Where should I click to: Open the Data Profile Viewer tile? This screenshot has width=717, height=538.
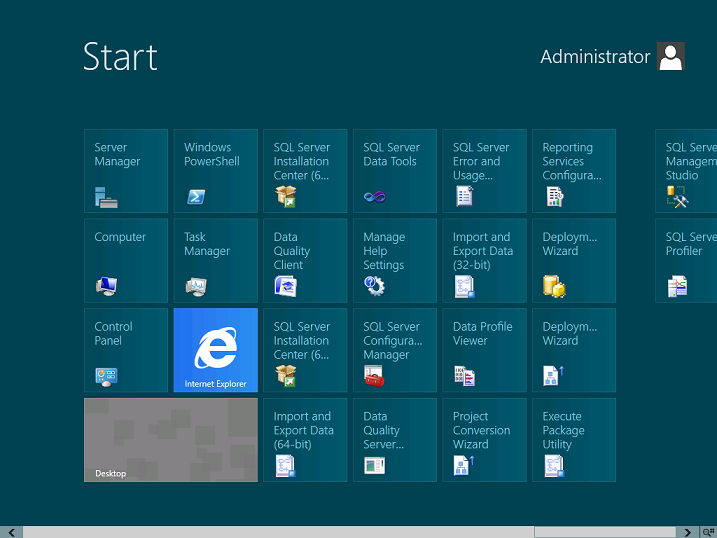[x=484, y=350]
